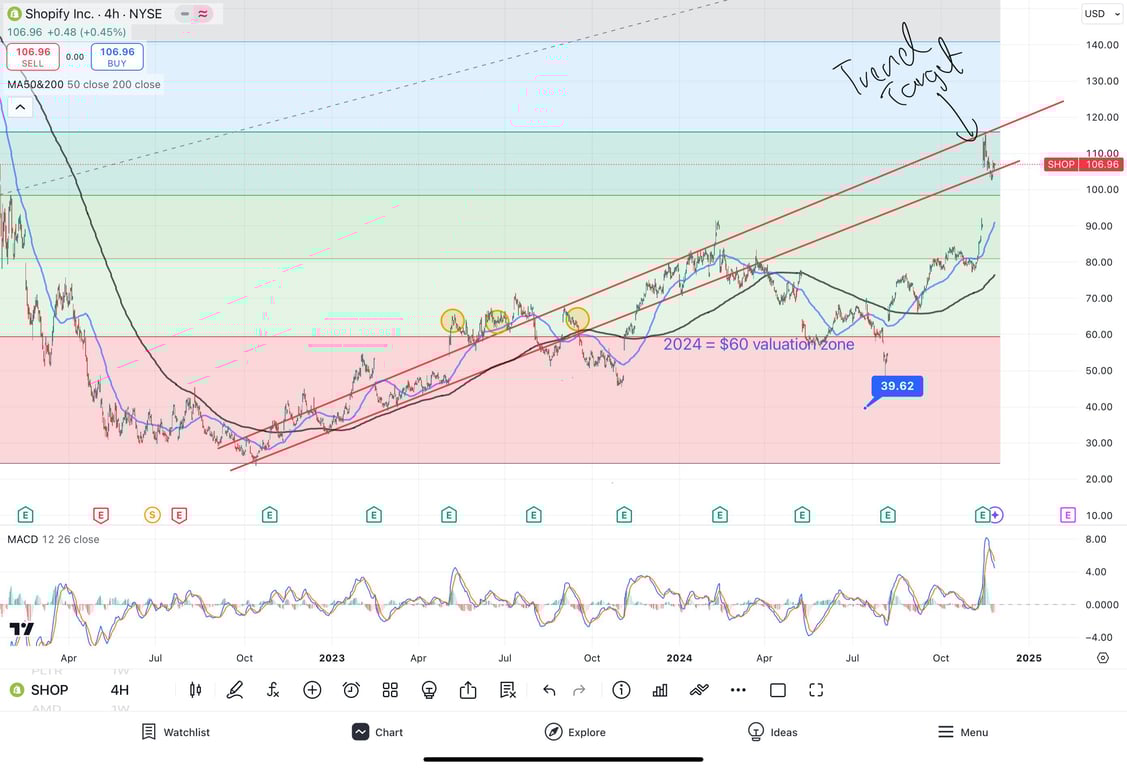This screenshot has width=1127, height=768.
Task: Open compare lines icon
Action: click(699, 690)
